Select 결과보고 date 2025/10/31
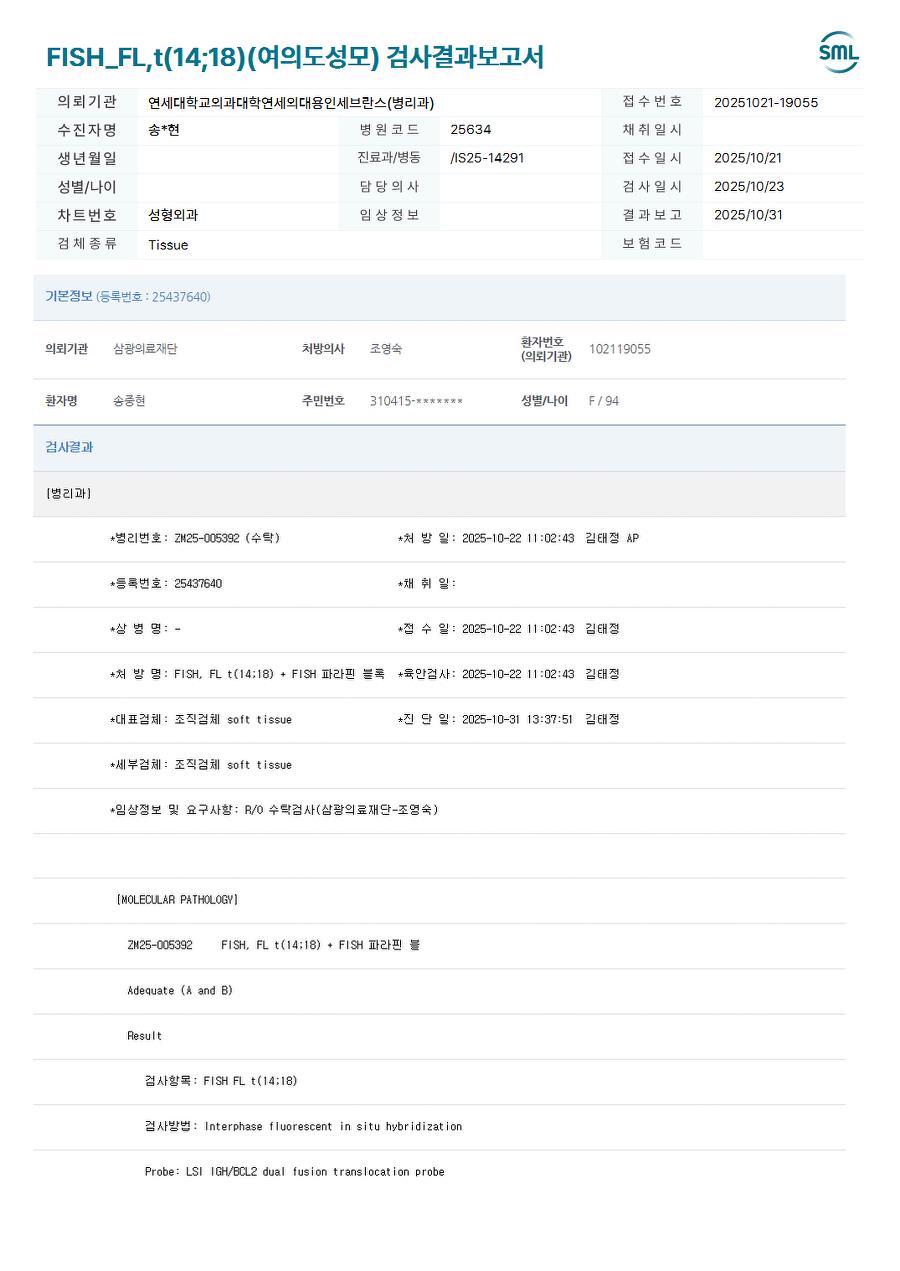Screen dimensions: 900x1271 749,215
